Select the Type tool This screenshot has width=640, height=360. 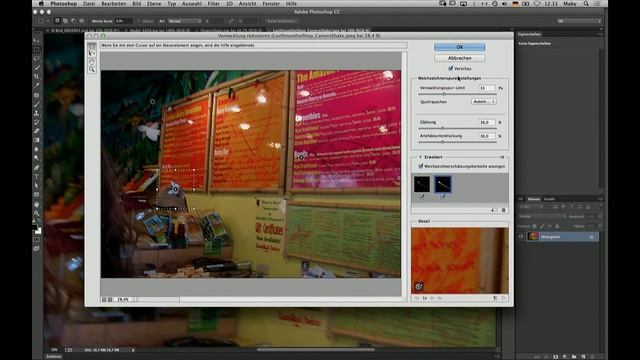37,177
